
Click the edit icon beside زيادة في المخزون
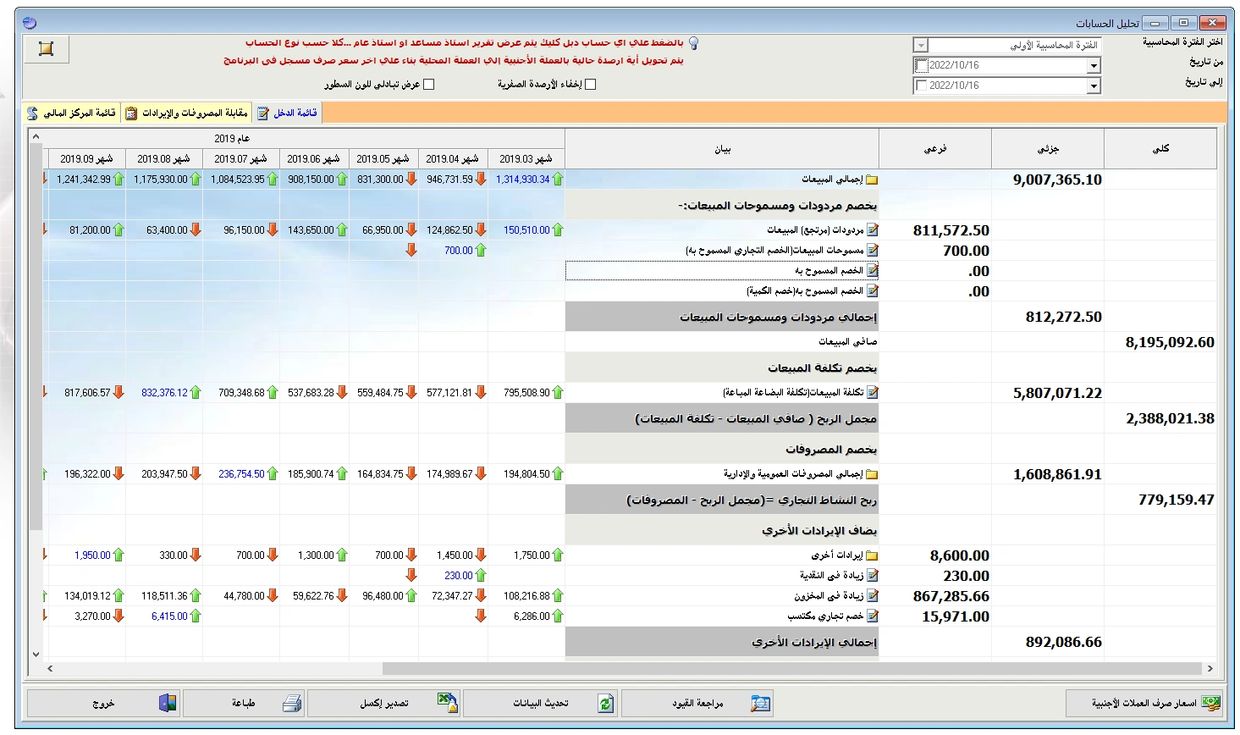click(x=871, y=596)
